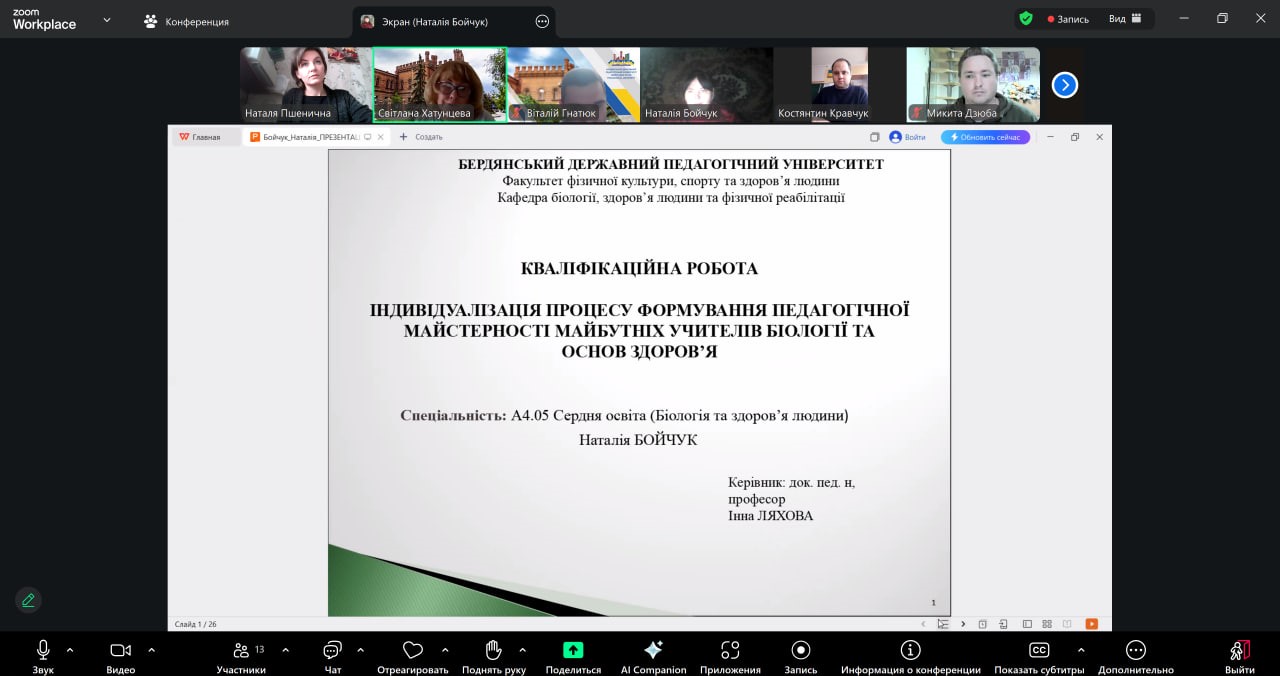Open participants list
This screenshot has width=1280, height=676.
coord(241,651)
